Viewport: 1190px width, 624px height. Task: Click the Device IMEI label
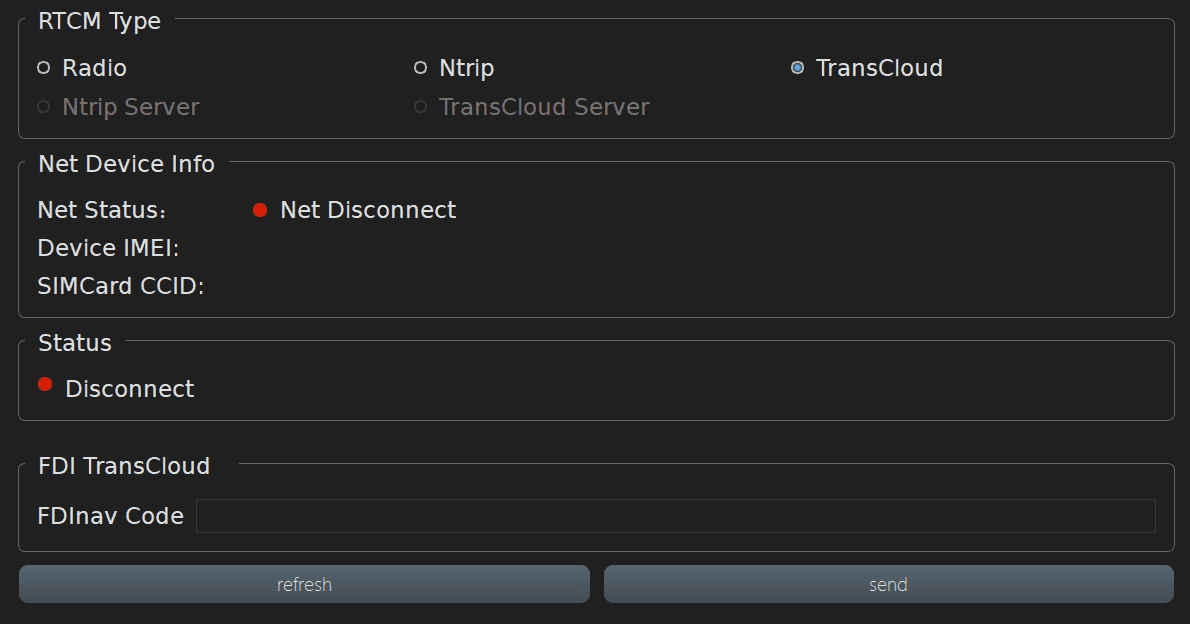pos(108,248)
